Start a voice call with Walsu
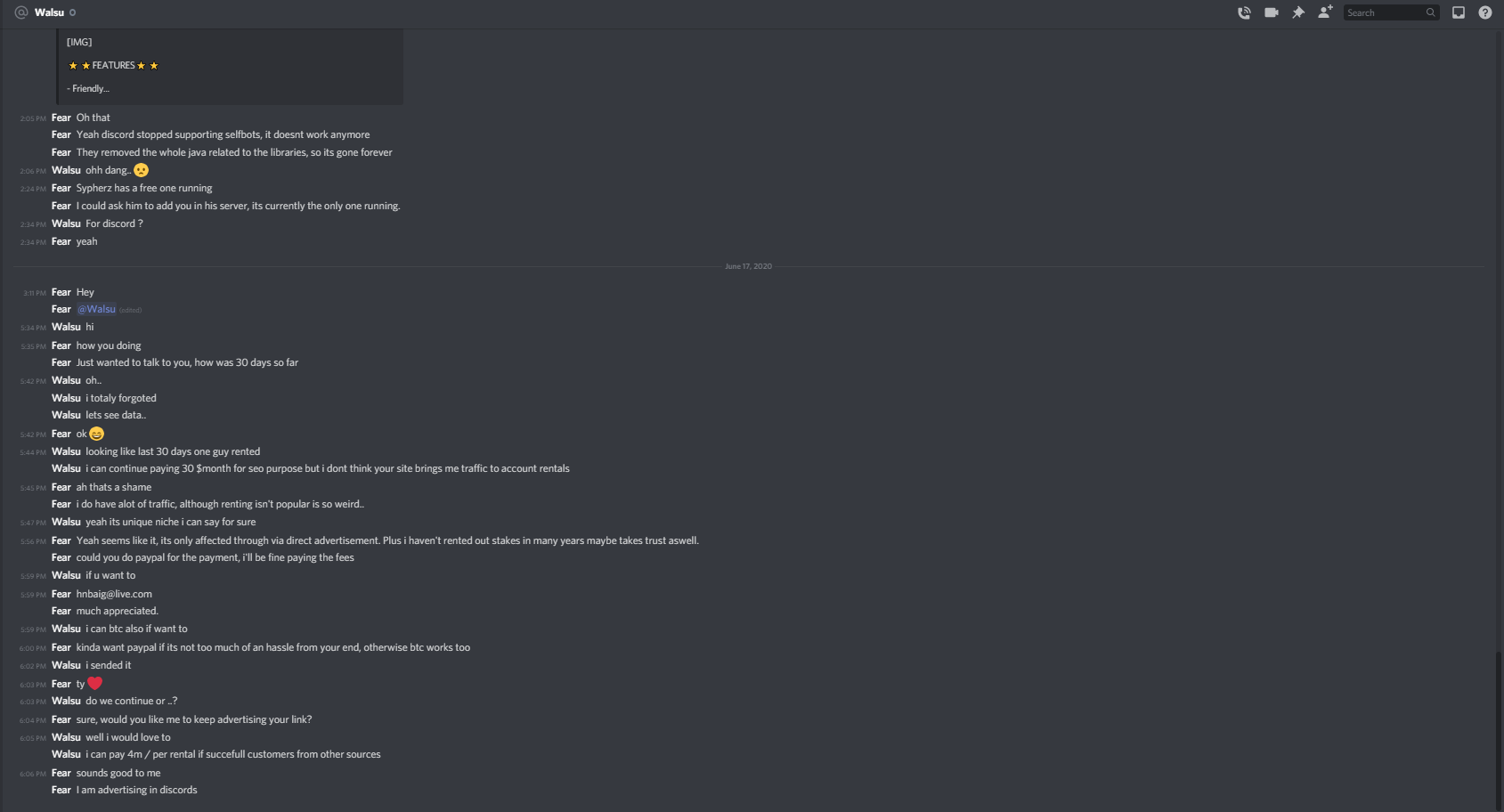1504x812 pixels. pyautogui.click(x=1244, y=12)
